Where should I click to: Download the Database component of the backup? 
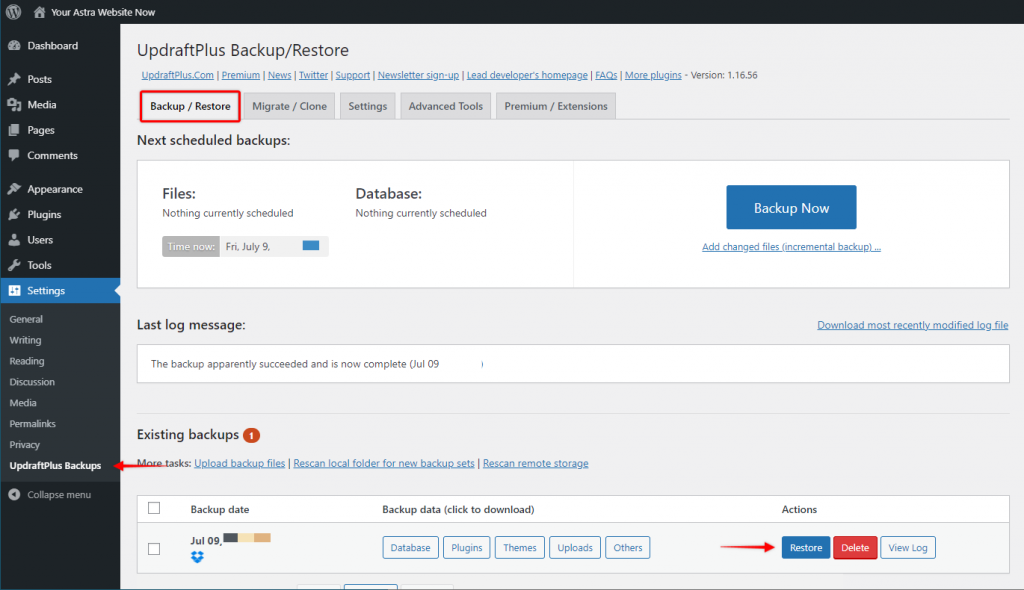410,547
